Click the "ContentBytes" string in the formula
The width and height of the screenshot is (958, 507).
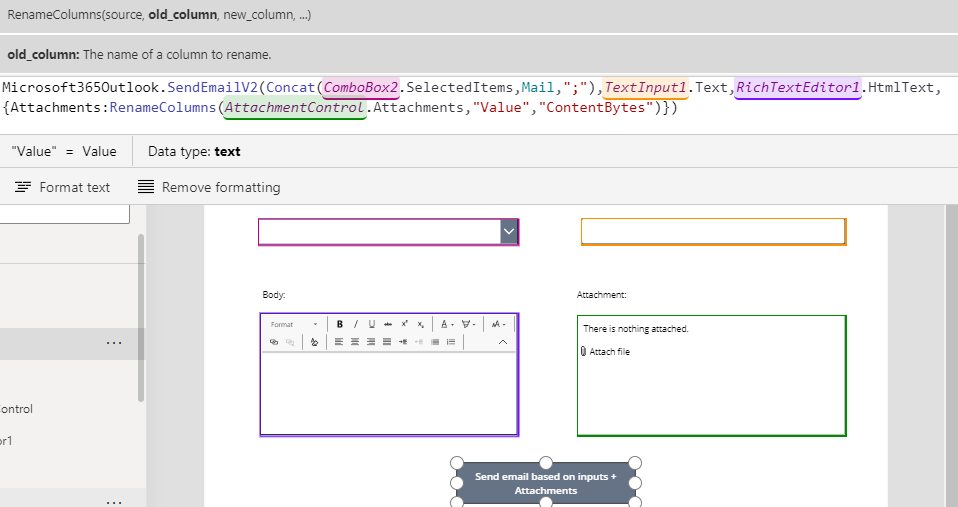(596, 108)
